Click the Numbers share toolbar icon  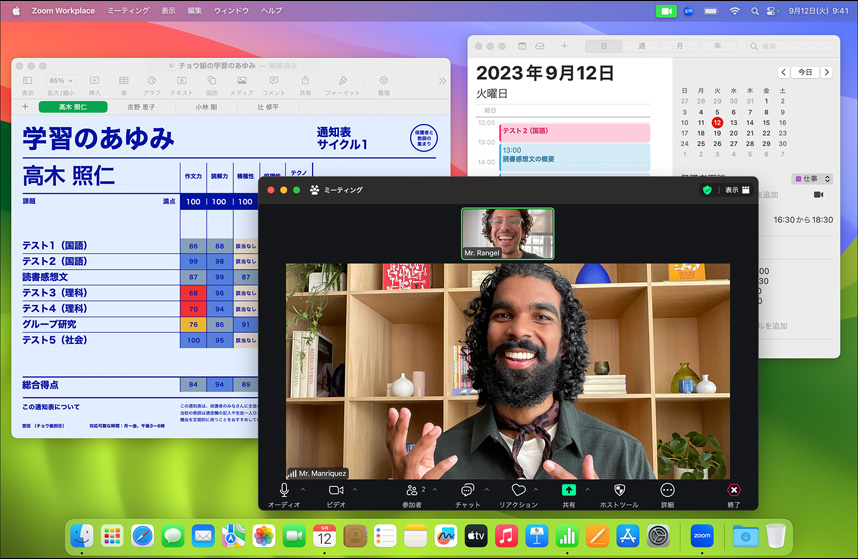tap(305, 80)
